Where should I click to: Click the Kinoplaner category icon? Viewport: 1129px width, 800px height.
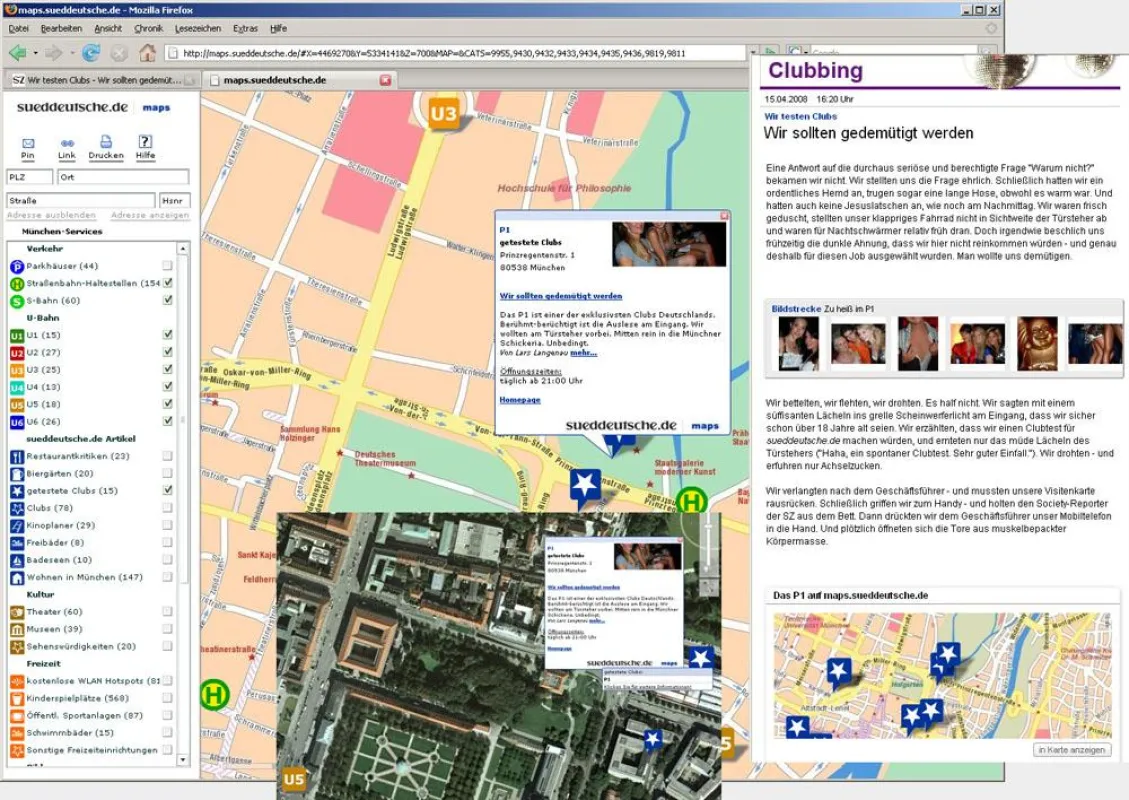coord(17,526)
